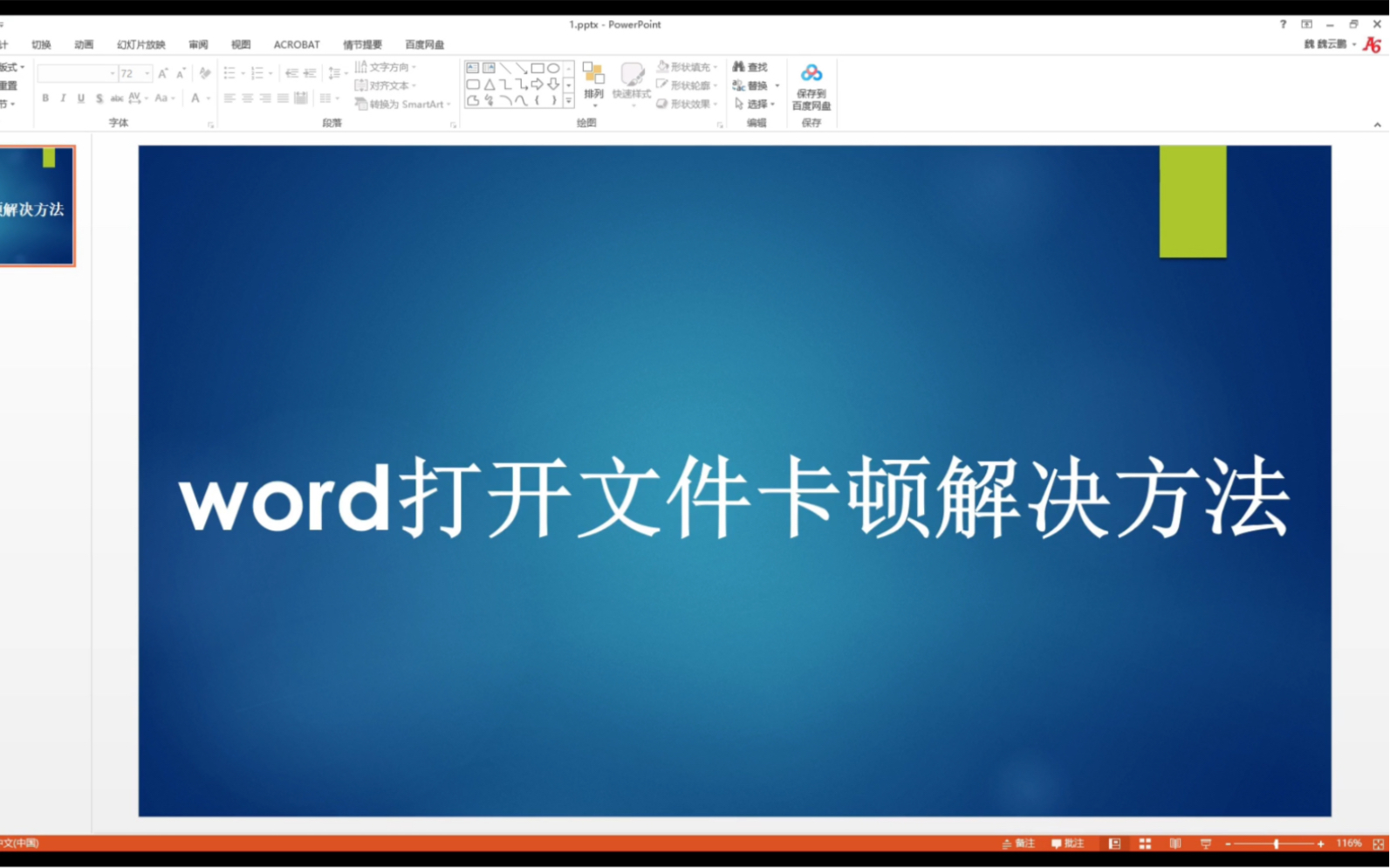
Task: Open the font size dropdown
Action: click(147, 73)
